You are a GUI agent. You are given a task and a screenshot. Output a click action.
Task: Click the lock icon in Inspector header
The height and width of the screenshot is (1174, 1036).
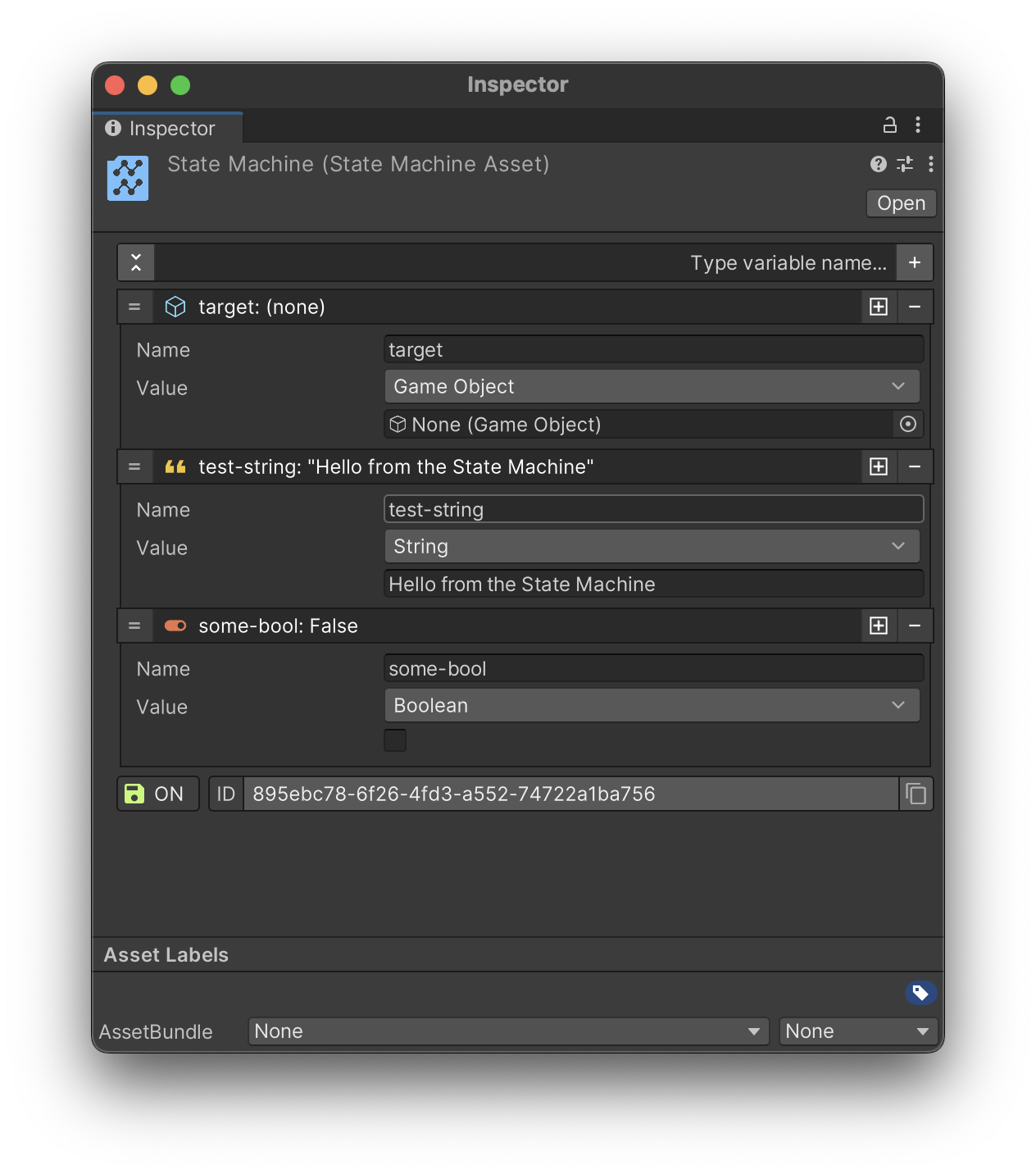(889, 125)
